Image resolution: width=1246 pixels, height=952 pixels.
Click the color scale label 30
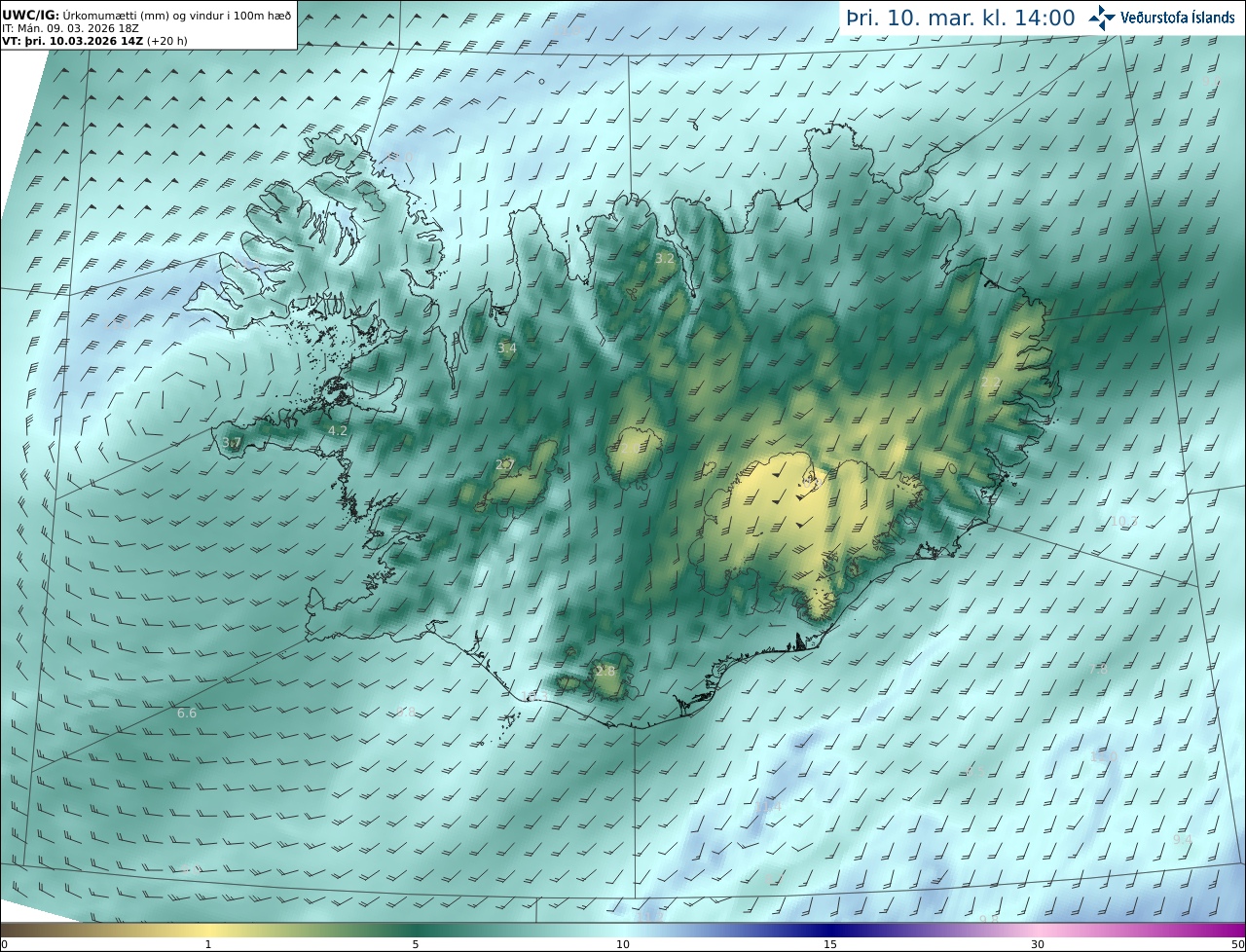(x=1038, y=944)
